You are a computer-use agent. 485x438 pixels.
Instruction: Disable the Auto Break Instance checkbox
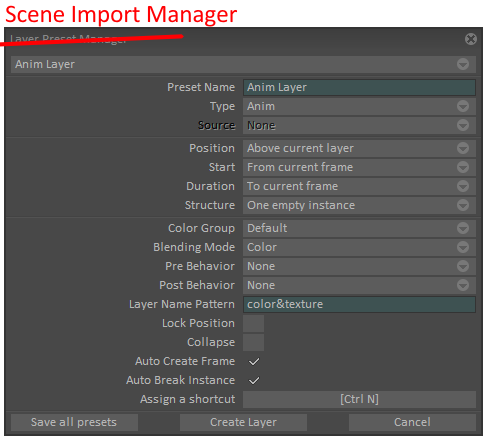click(x=254, y=381)
